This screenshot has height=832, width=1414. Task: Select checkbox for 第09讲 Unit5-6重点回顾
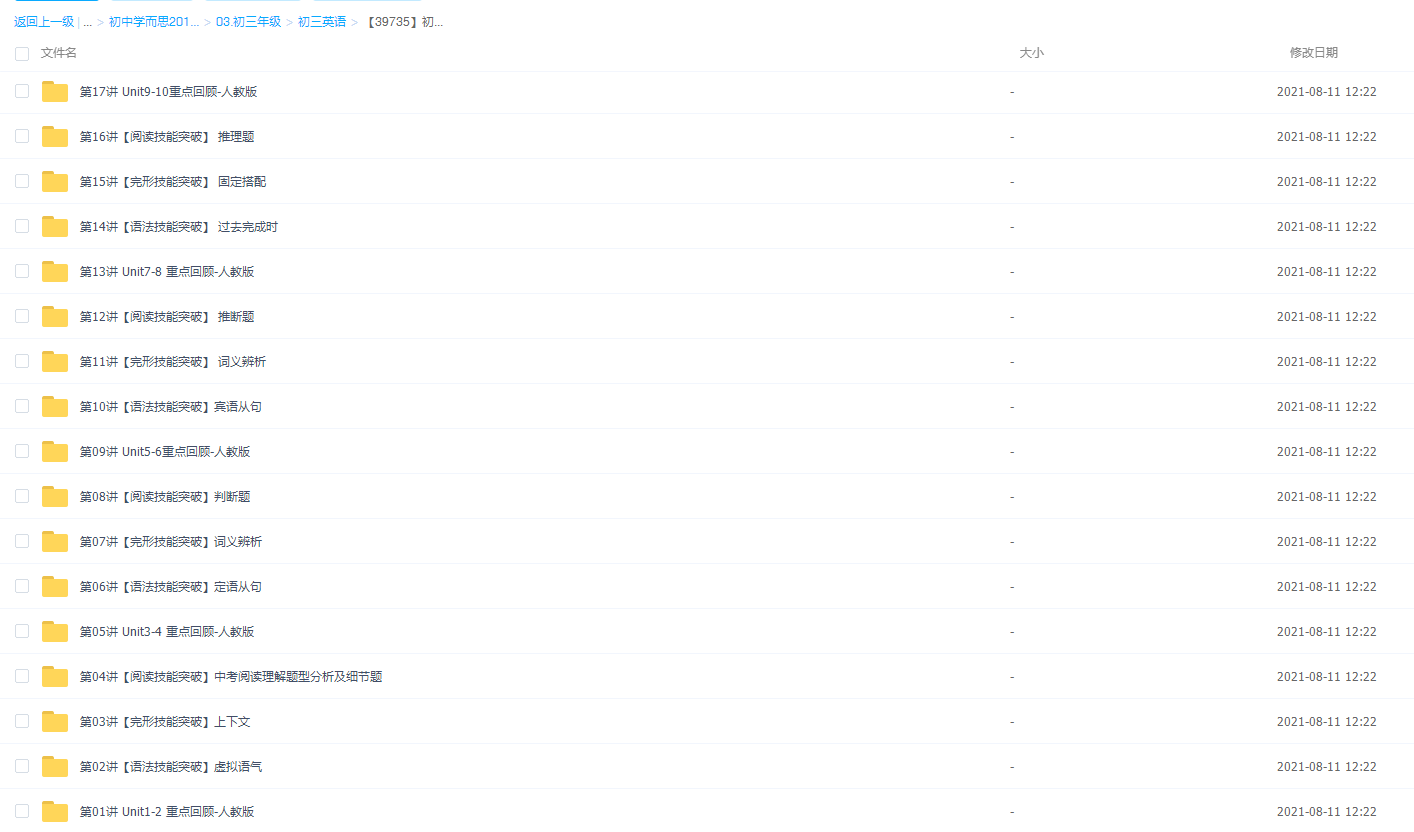(x=22, y=451)
